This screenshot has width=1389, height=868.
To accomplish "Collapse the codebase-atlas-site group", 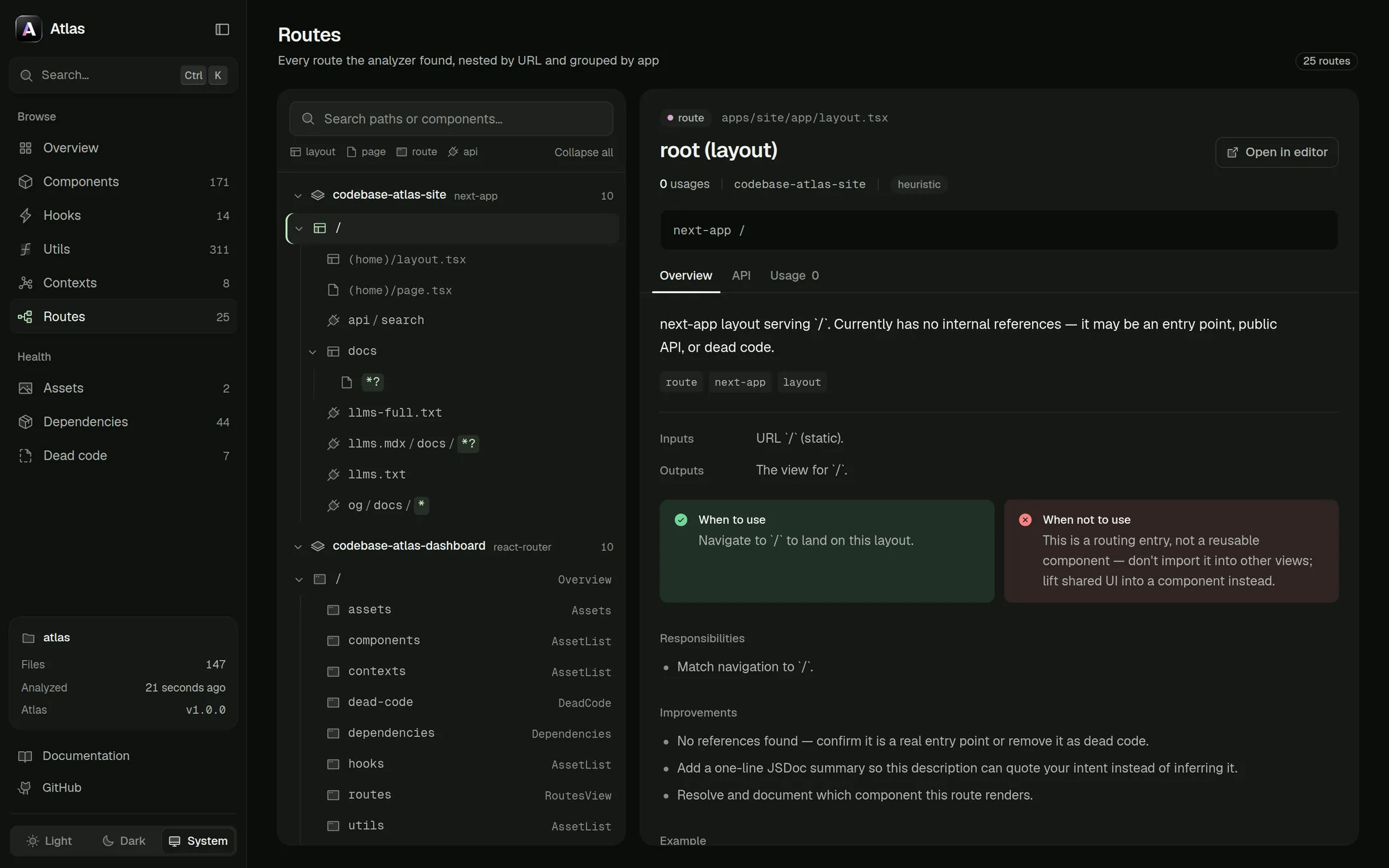I will pos(298,195).
